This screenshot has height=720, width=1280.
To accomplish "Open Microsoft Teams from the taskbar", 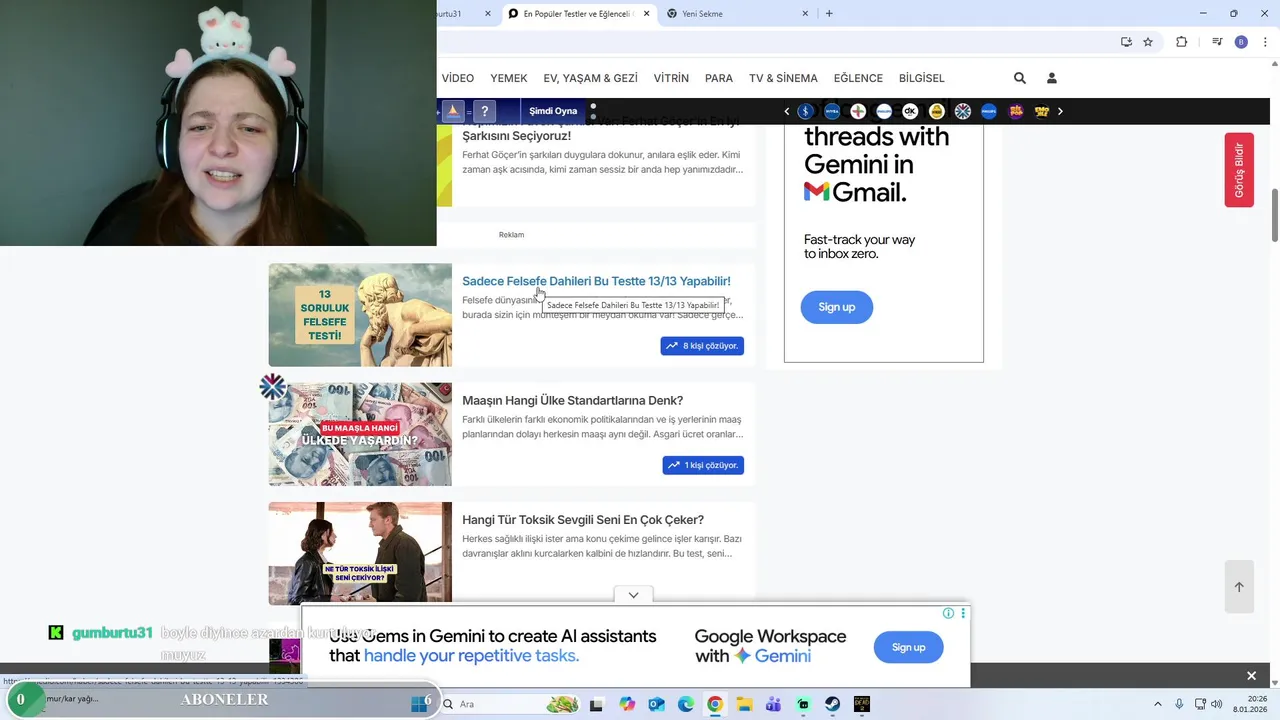I will pyautogui.click(x=773, y=704).
